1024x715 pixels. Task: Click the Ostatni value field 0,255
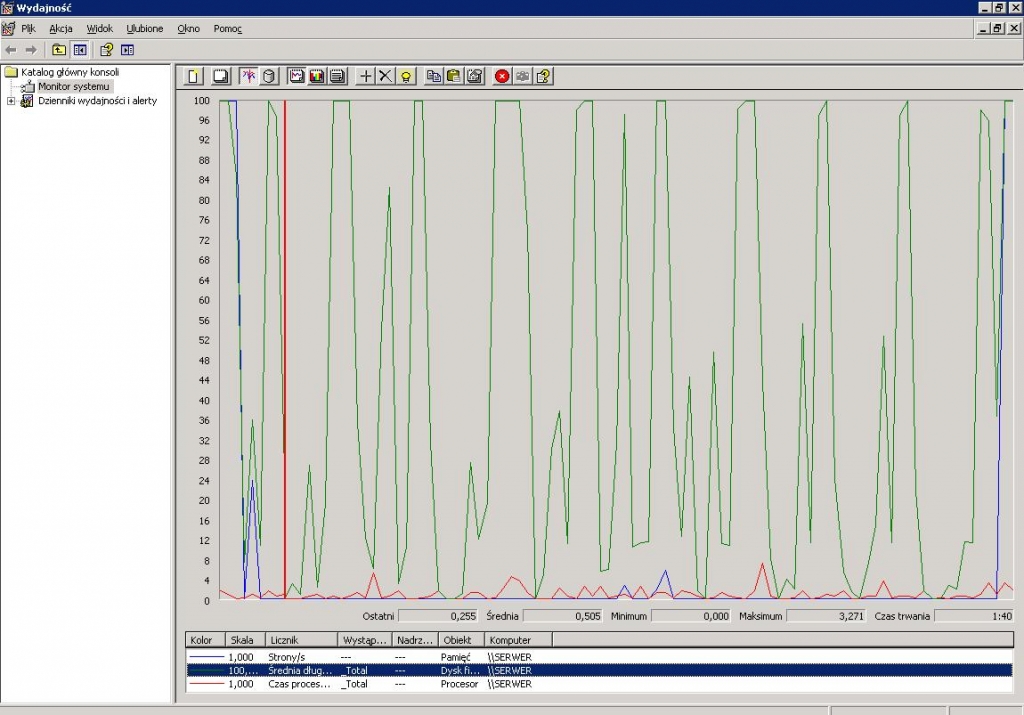pos(438,616)
